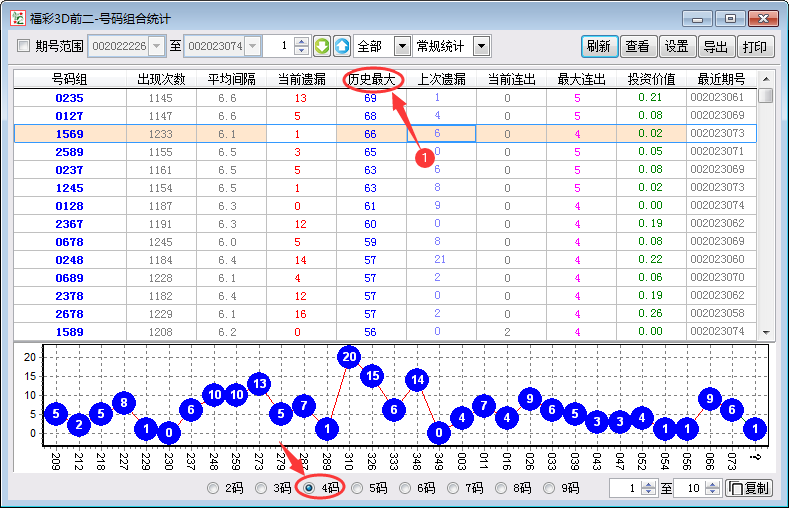Viewport: 789px width, 508px height.
Task: Select the 6码 radio button
Action: pos(405,488)
